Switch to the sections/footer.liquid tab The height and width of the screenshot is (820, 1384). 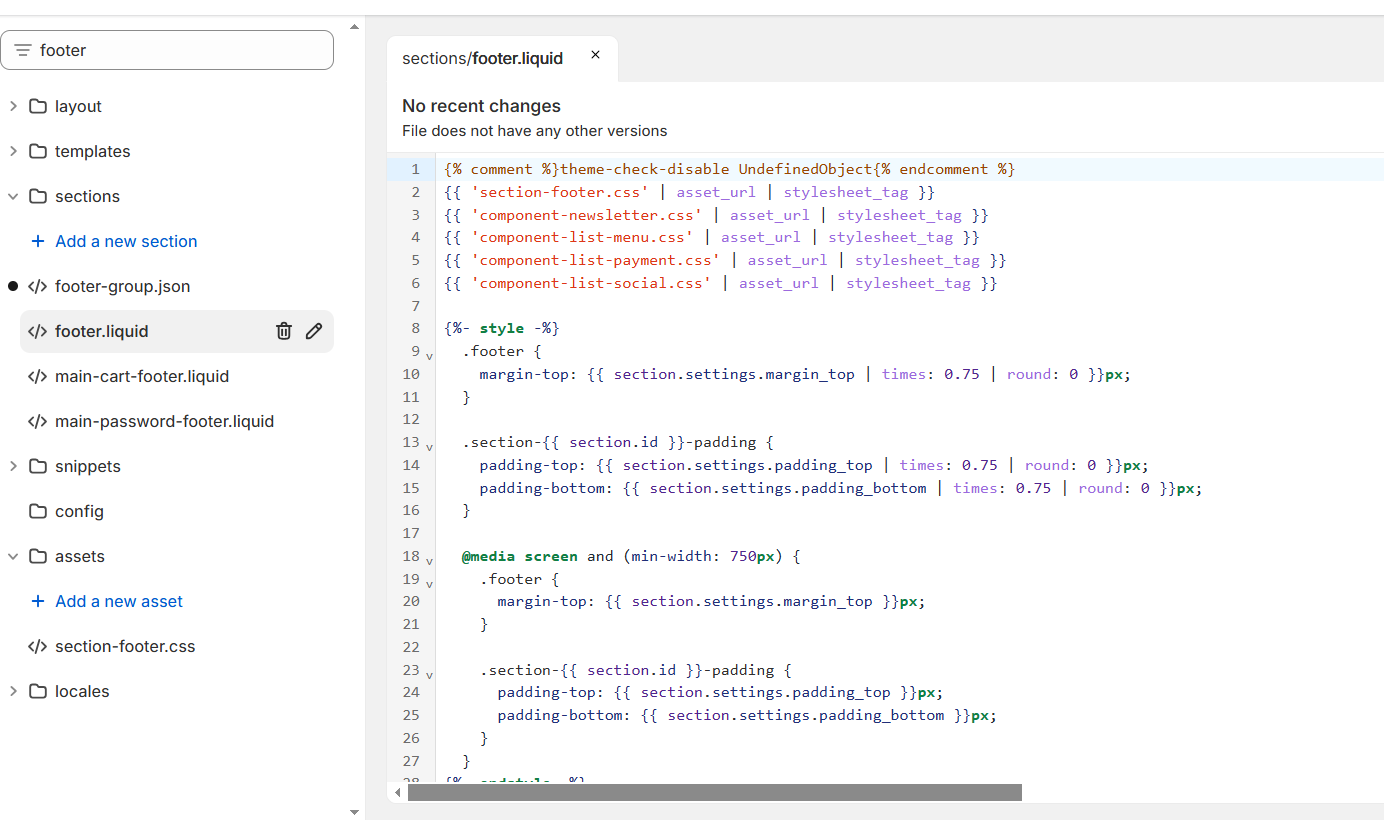(x=482, y=58)
